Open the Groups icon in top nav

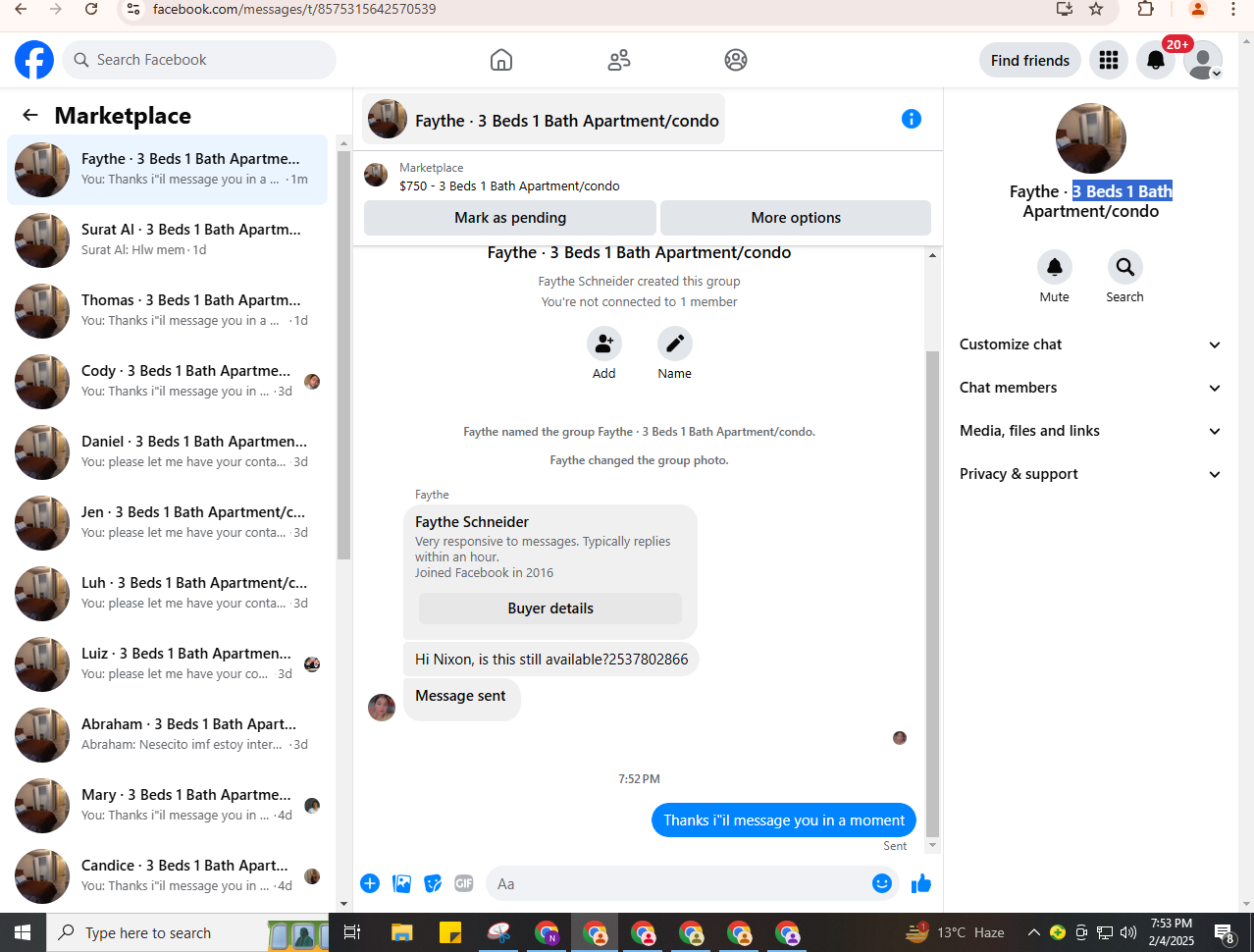coord(736,60)
